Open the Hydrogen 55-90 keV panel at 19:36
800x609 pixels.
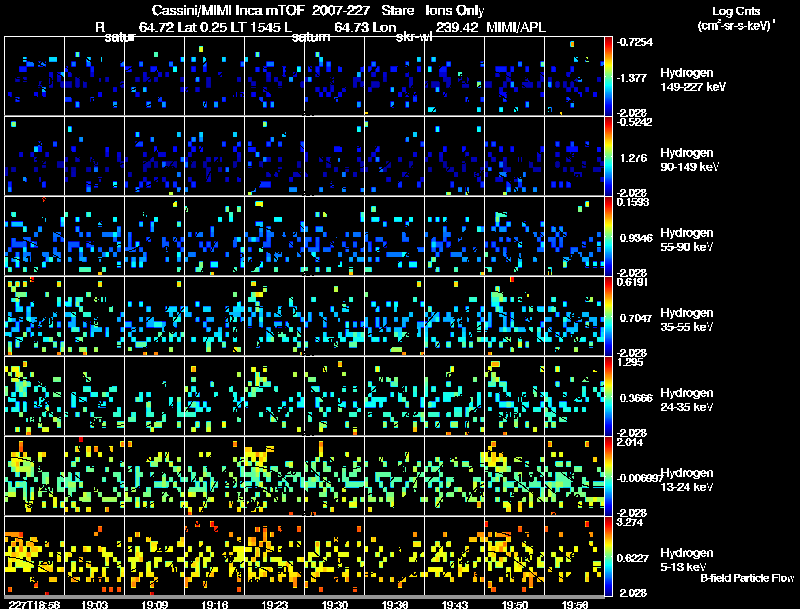tap(394, 236)
